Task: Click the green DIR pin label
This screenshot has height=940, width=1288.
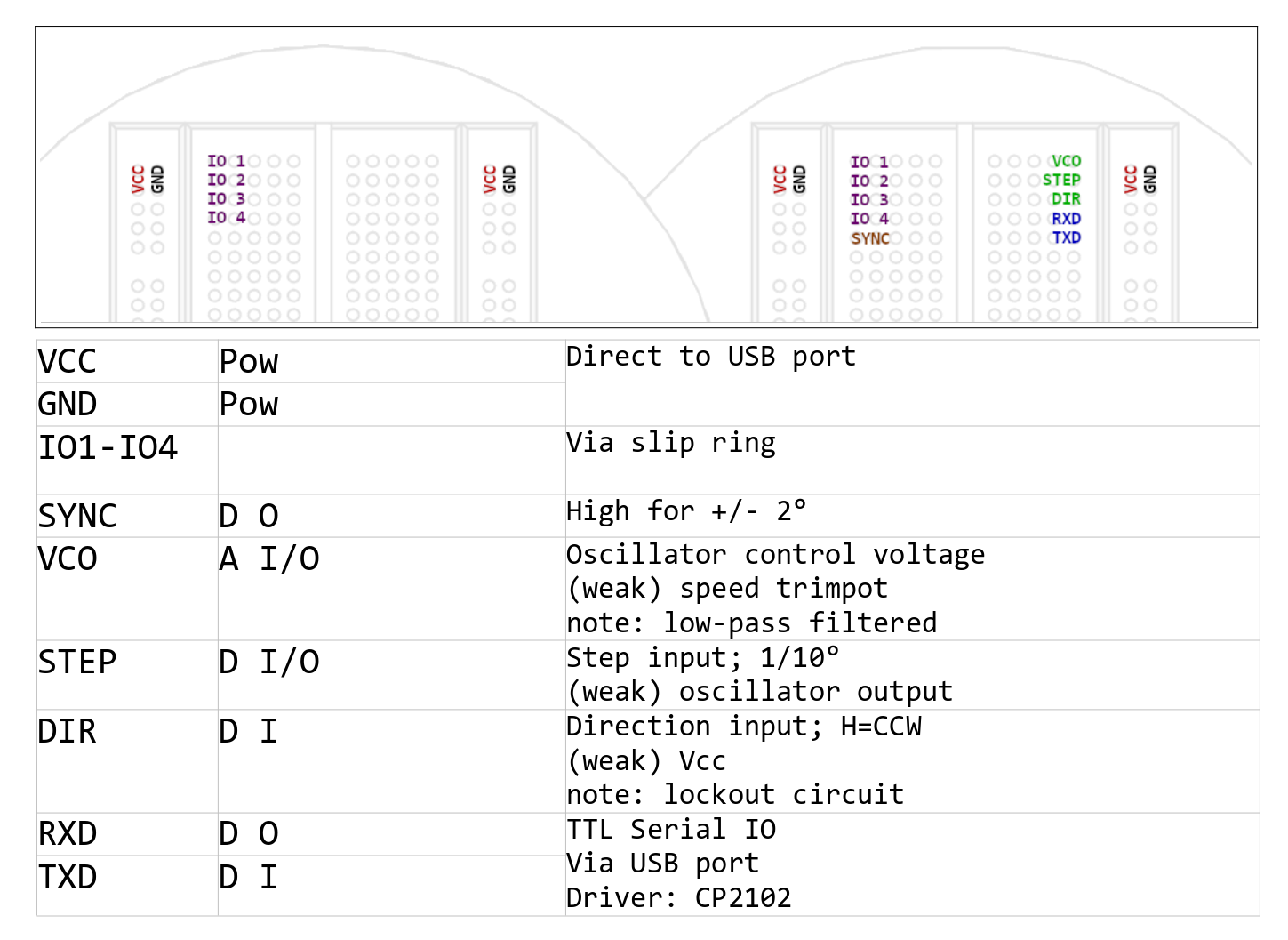Action: coord(1066,199)
